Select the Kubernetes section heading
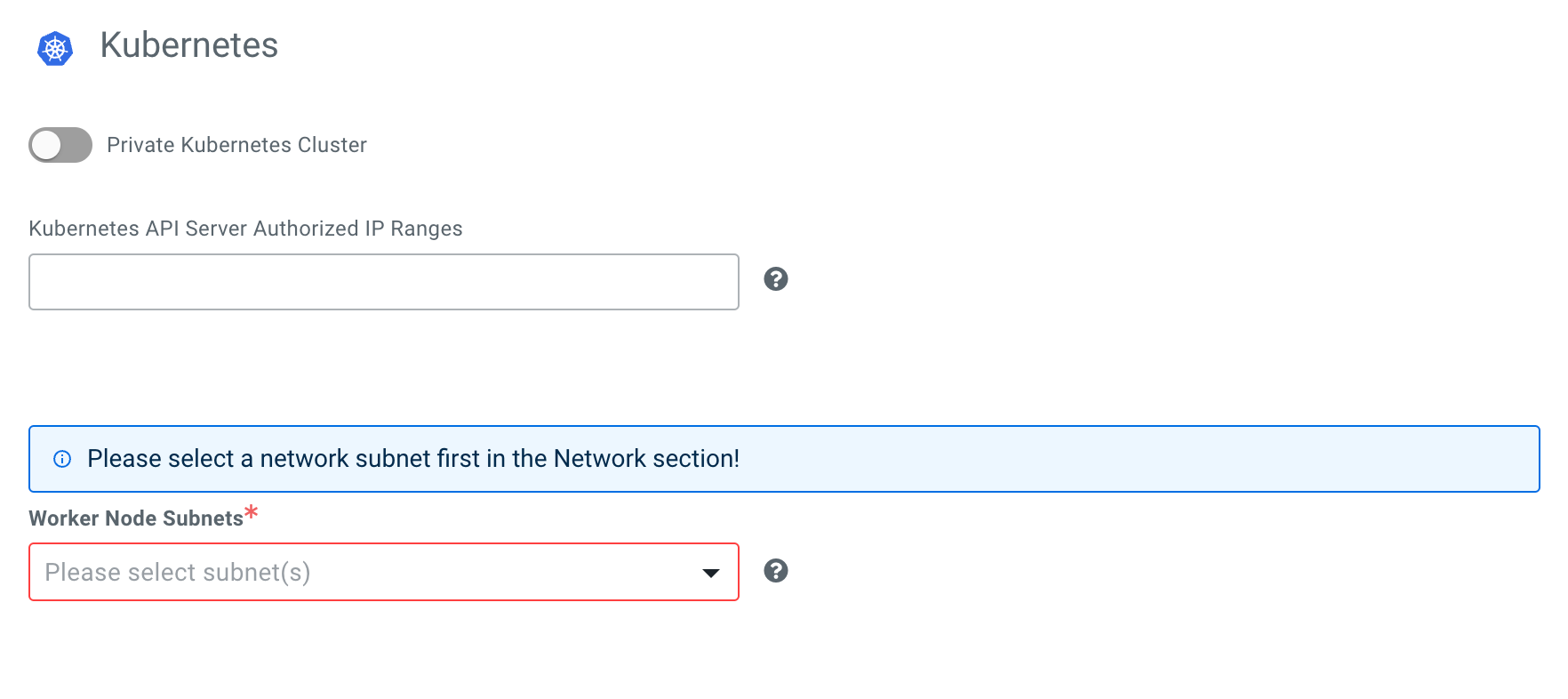 [x=189, y=46]
